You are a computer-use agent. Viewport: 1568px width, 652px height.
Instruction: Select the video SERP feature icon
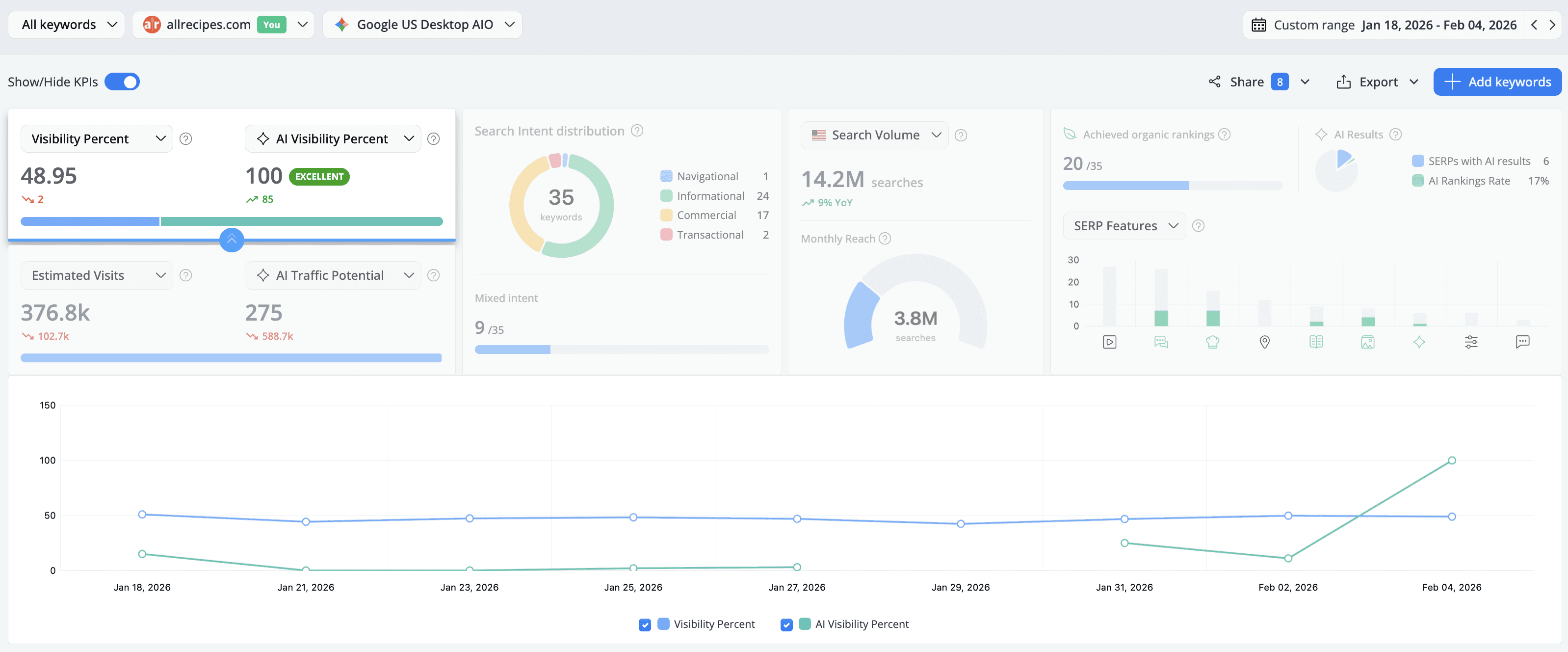[x=1110, y=342]
